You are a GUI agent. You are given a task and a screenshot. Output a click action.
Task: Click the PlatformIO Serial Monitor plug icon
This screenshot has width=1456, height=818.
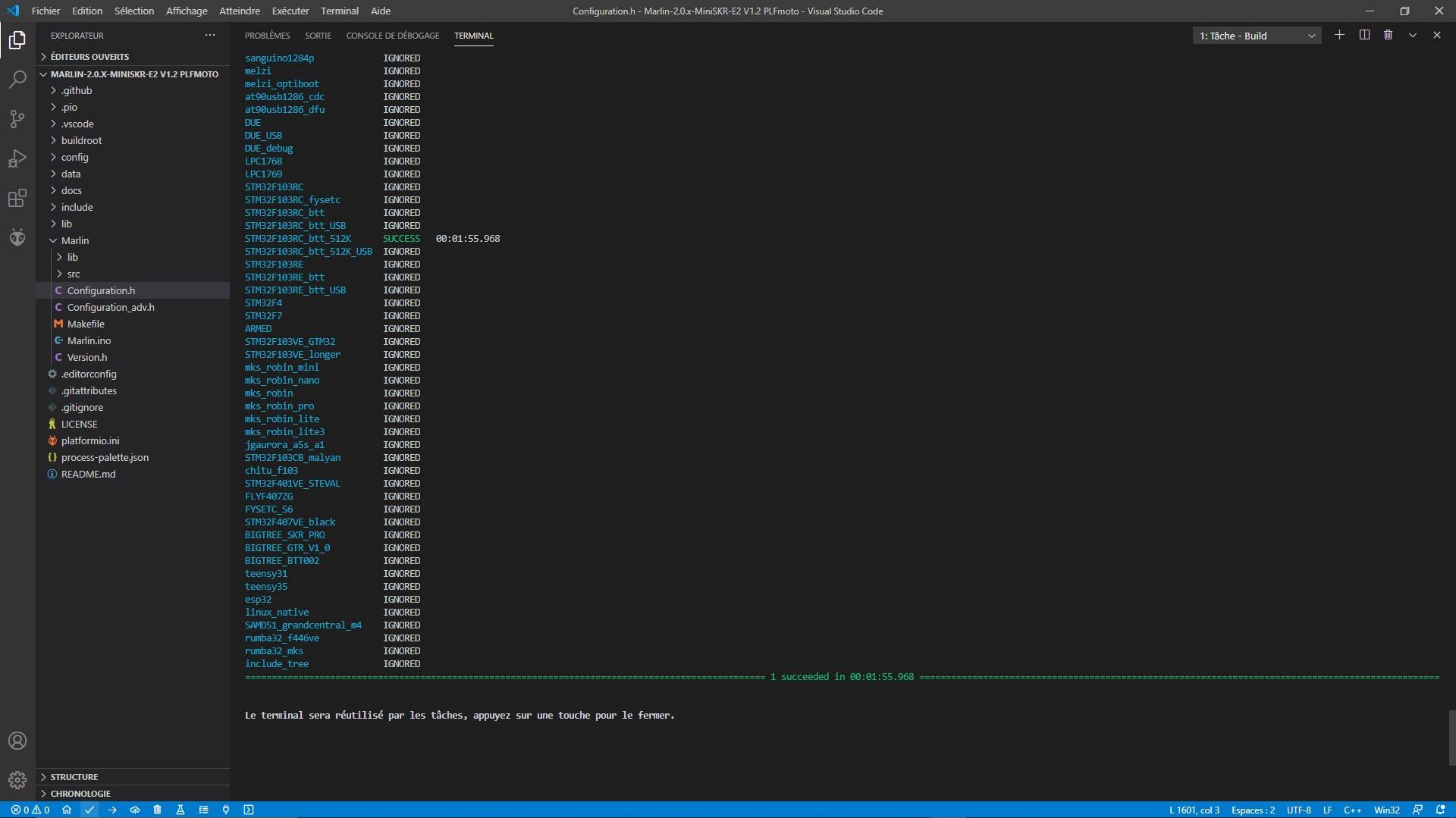coord(226,810)
